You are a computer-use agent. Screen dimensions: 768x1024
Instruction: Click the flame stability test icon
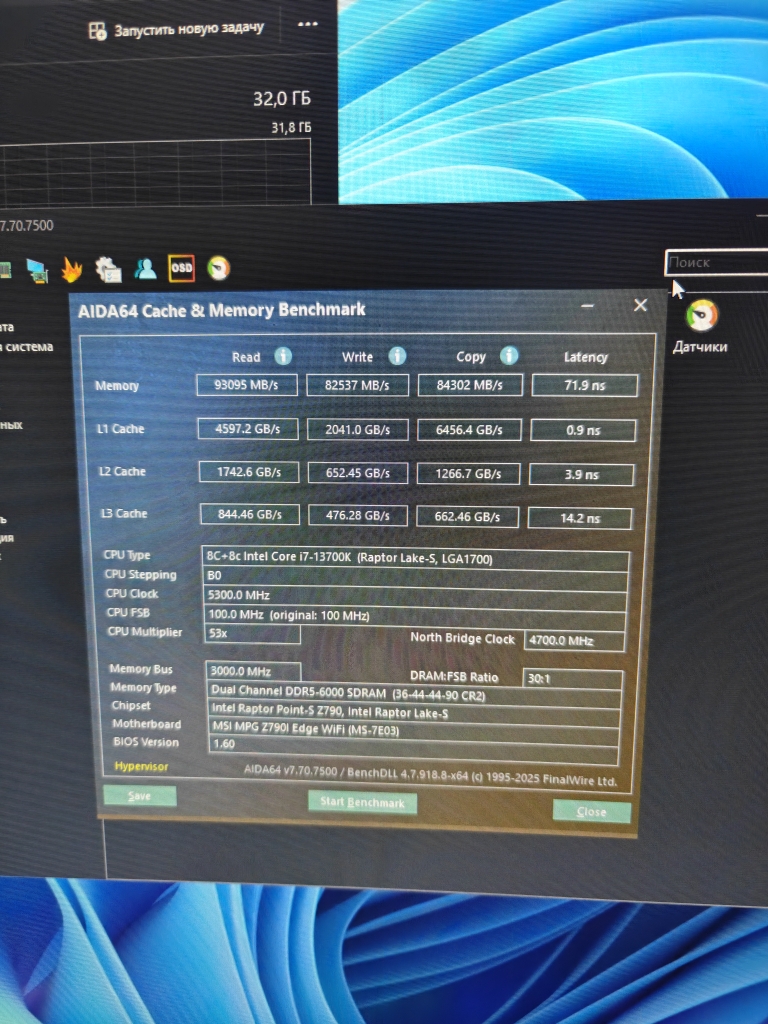pyautogui.click(x=72, y=269)
